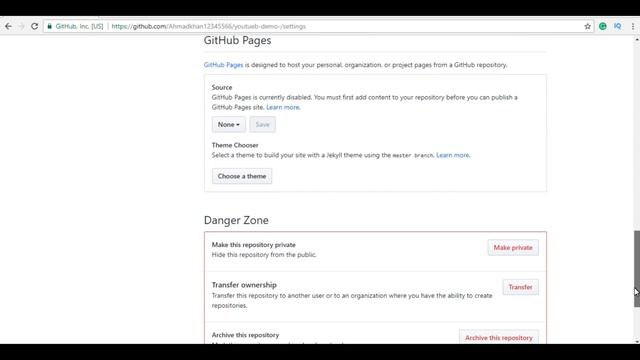640x360 pixels.
Task: Click the Transfer button
Action: point(520,287)
